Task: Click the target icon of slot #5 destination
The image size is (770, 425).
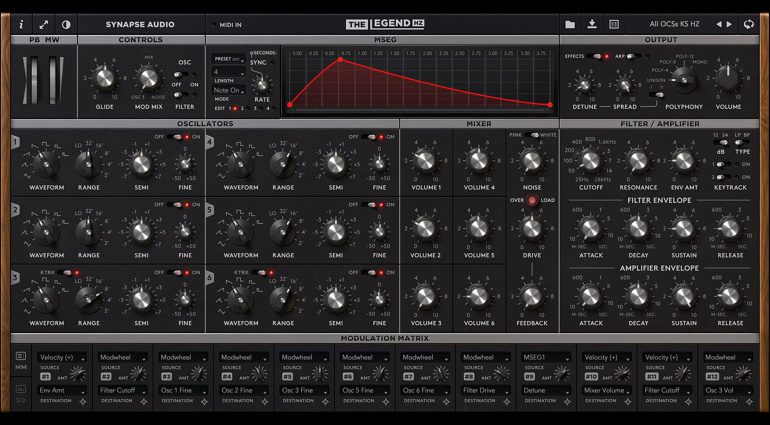Action: pos(325,401)
